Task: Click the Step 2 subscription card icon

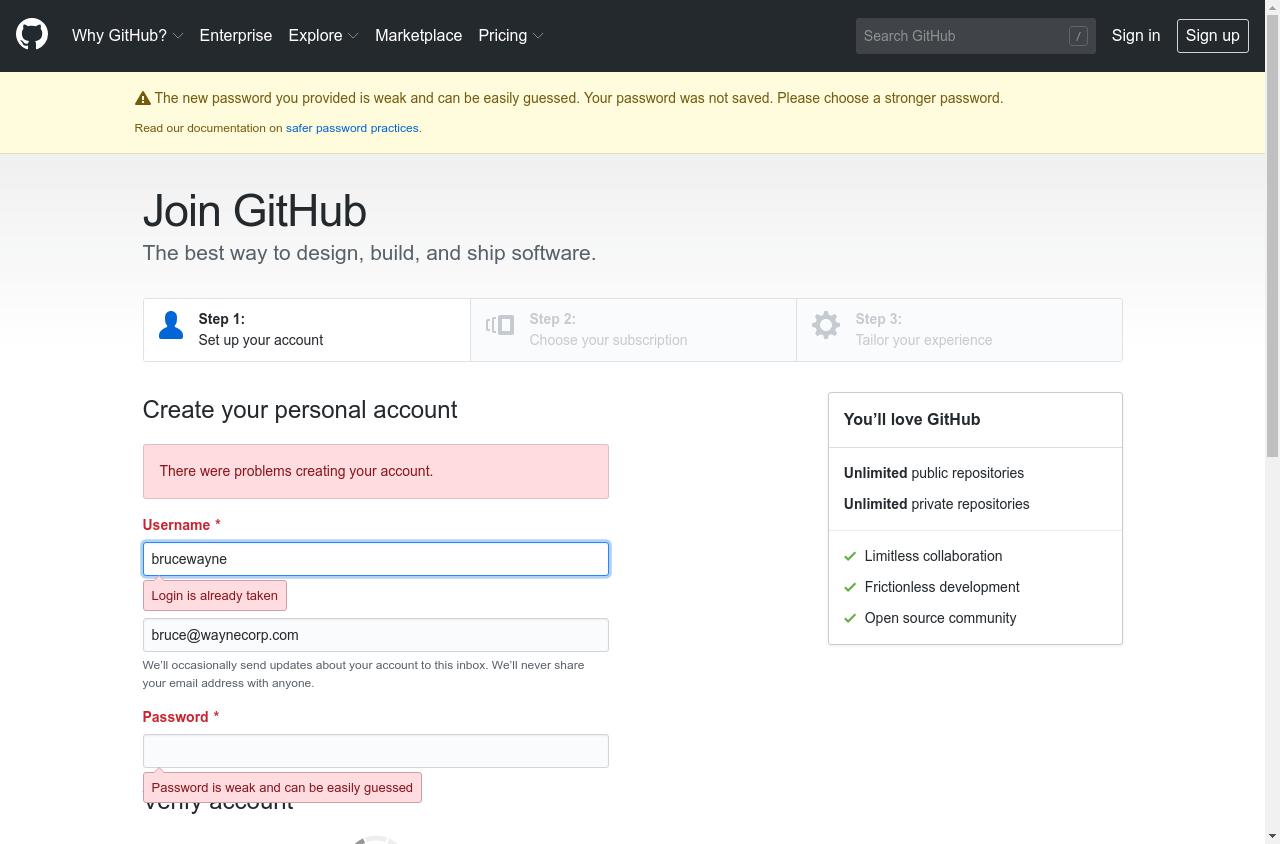Action: (499, 325)
